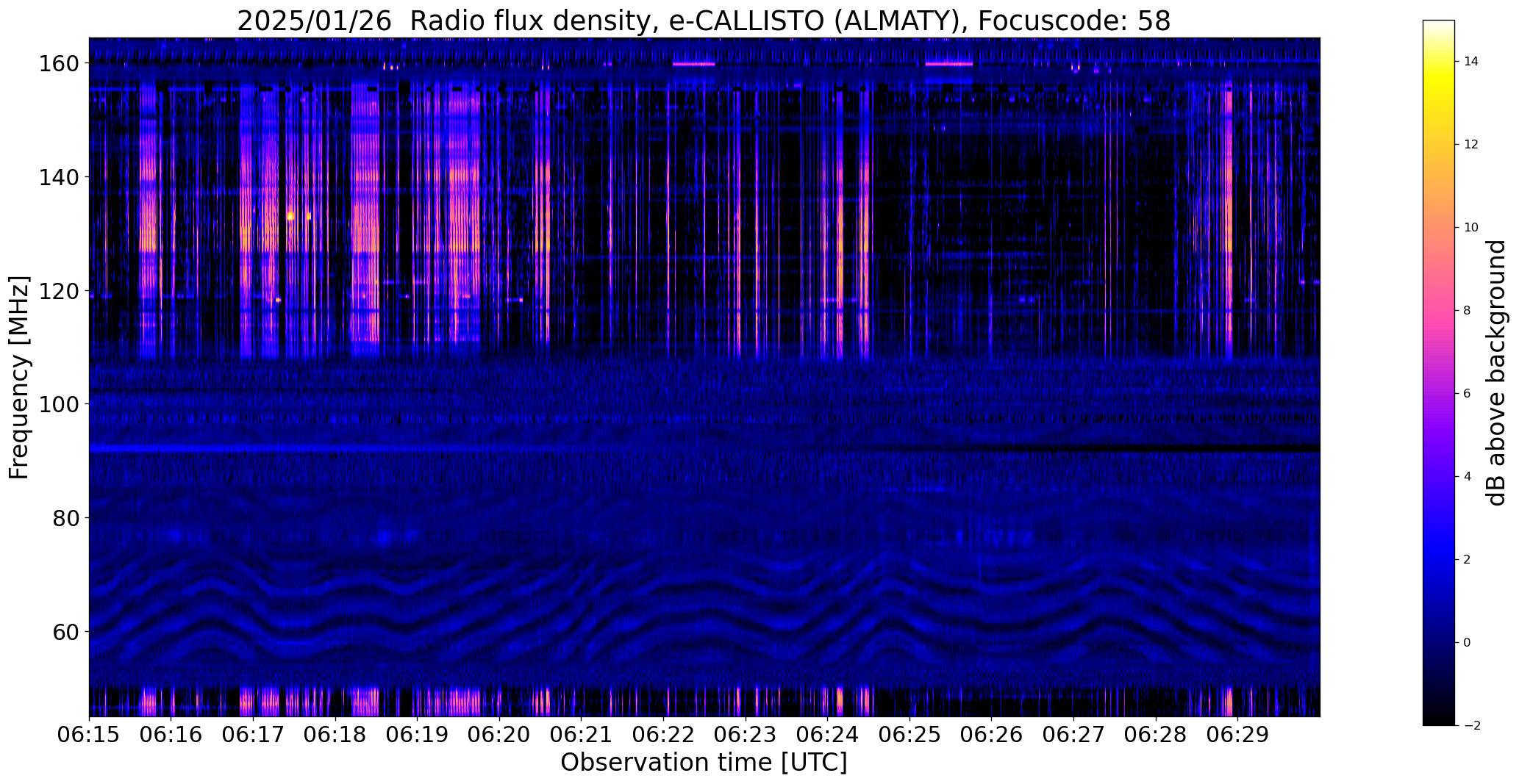Click the 06:15 time tick label
Viewport: 1519px width, 784px height.
(x=89, y=735)
